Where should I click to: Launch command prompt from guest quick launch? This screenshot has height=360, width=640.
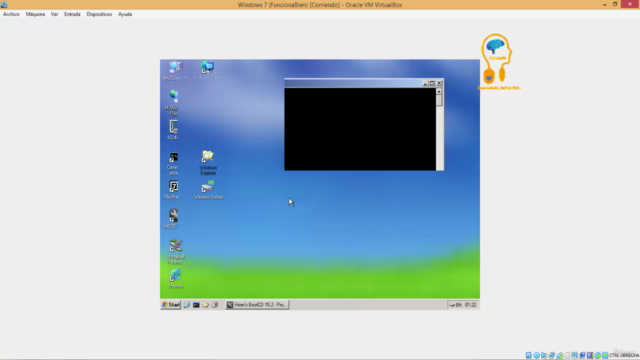pyautogui.click(x=196, y=305)
